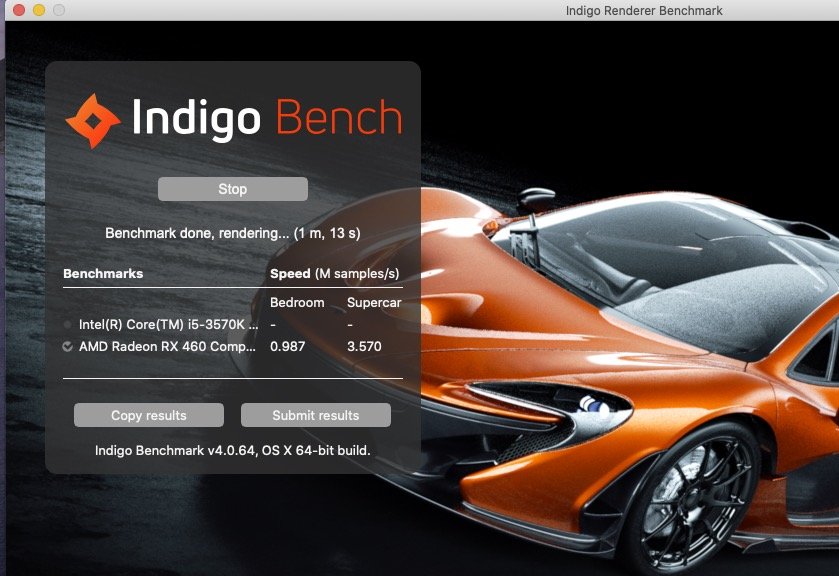Click the orange Indigo diamond logo icon
The image size is (839, 576).
tap(93, 121)
